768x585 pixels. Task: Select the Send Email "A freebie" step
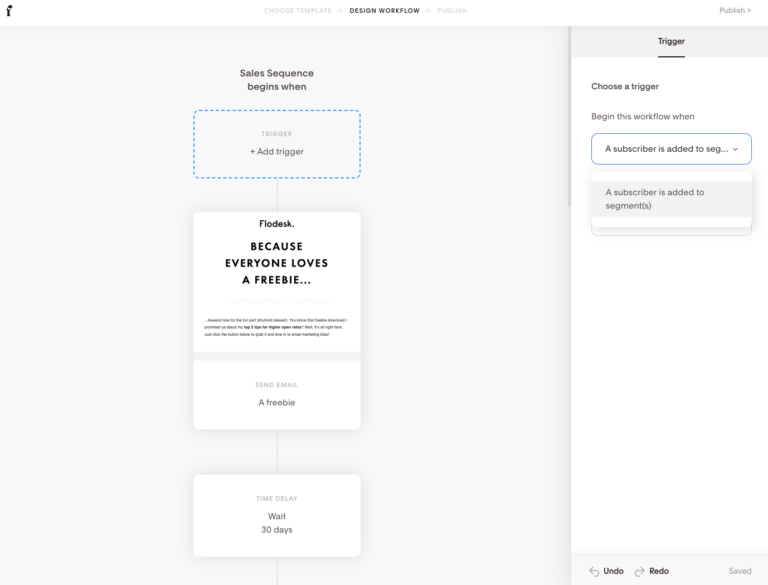tap(277, 394)
